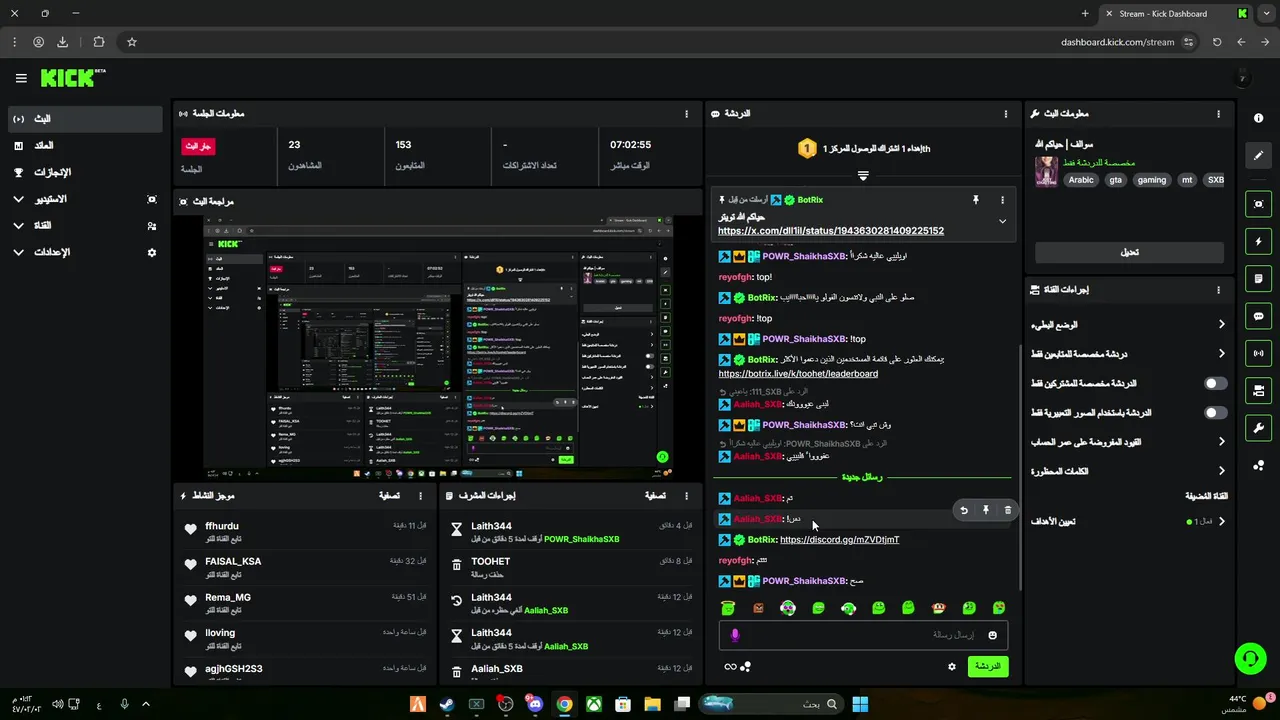
Task: Click the Arabic tag chip
Action: pyautogui.click(x=1081, y=180)
